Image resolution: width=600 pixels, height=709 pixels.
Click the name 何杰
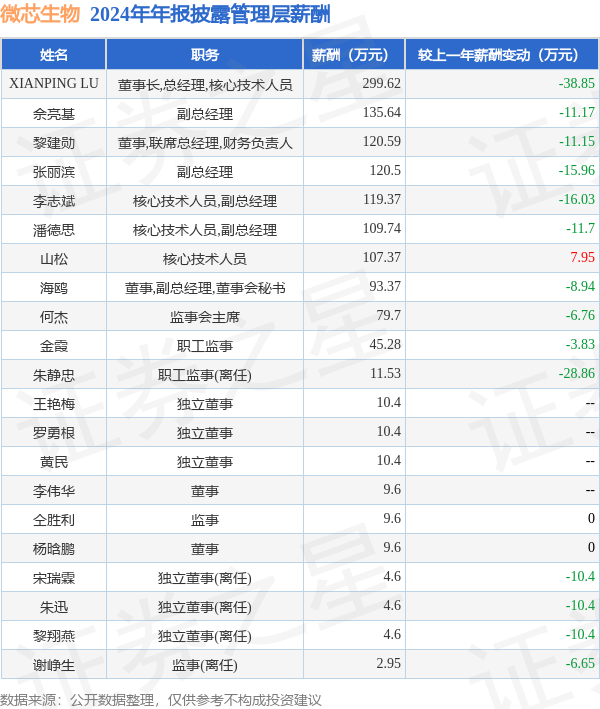(54, 317)
